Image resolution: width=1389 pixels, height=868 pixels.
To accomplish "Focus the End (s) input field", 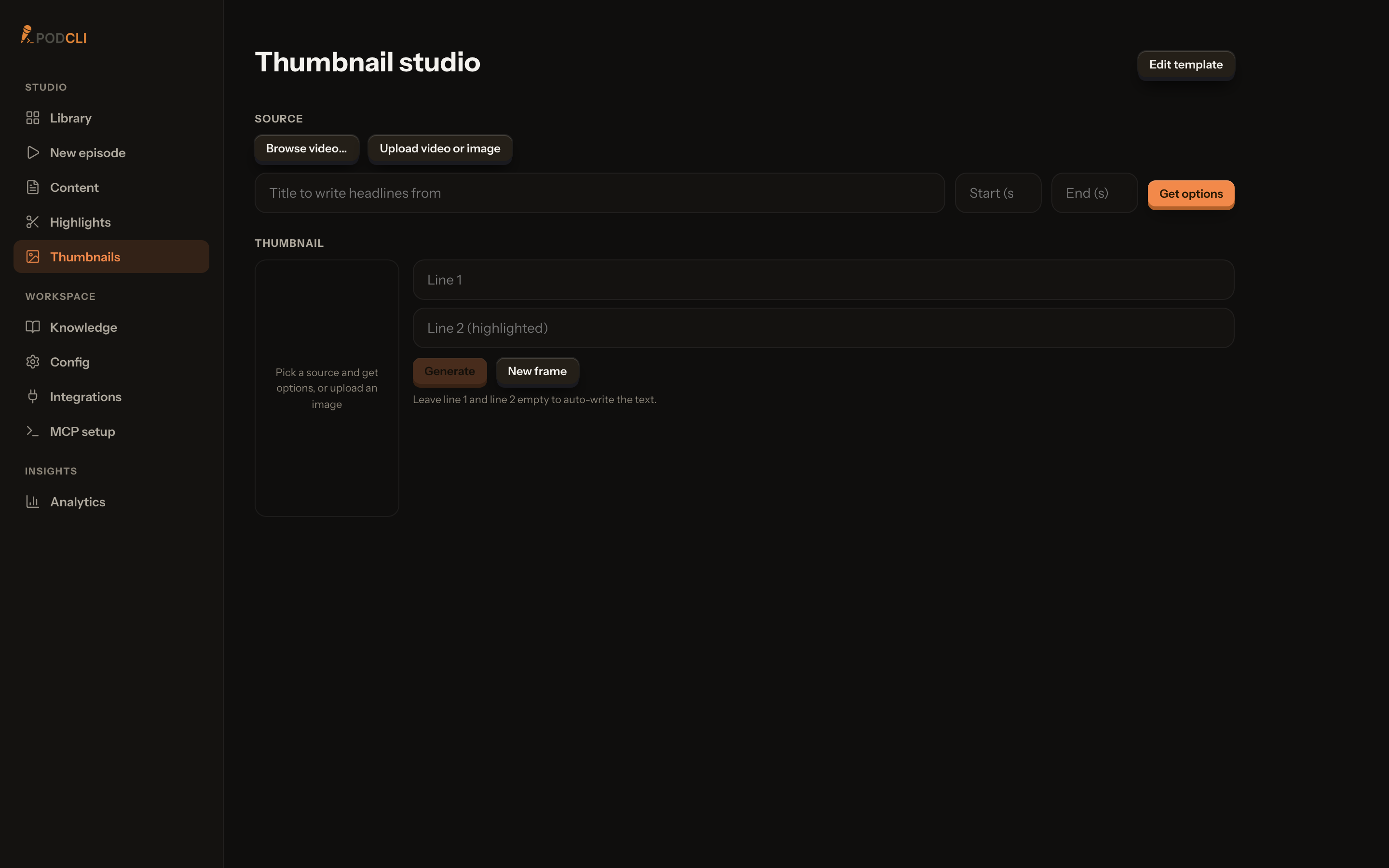I will tap(1094, 193).
